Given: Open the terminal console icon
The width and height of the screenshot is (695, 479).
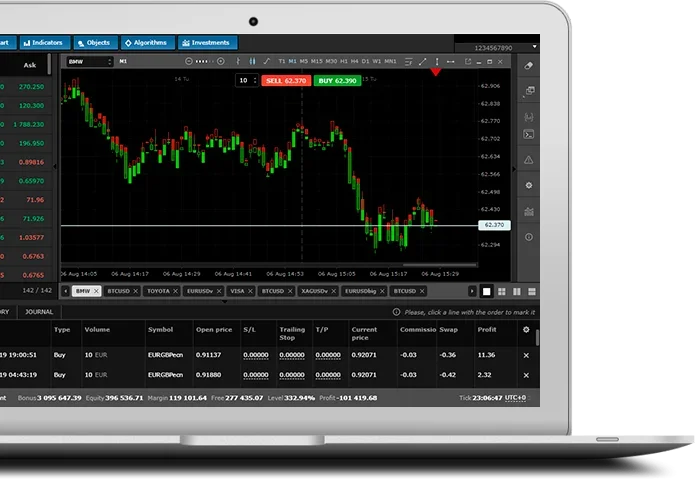Looking at the screenshot, I should (529, 134).
